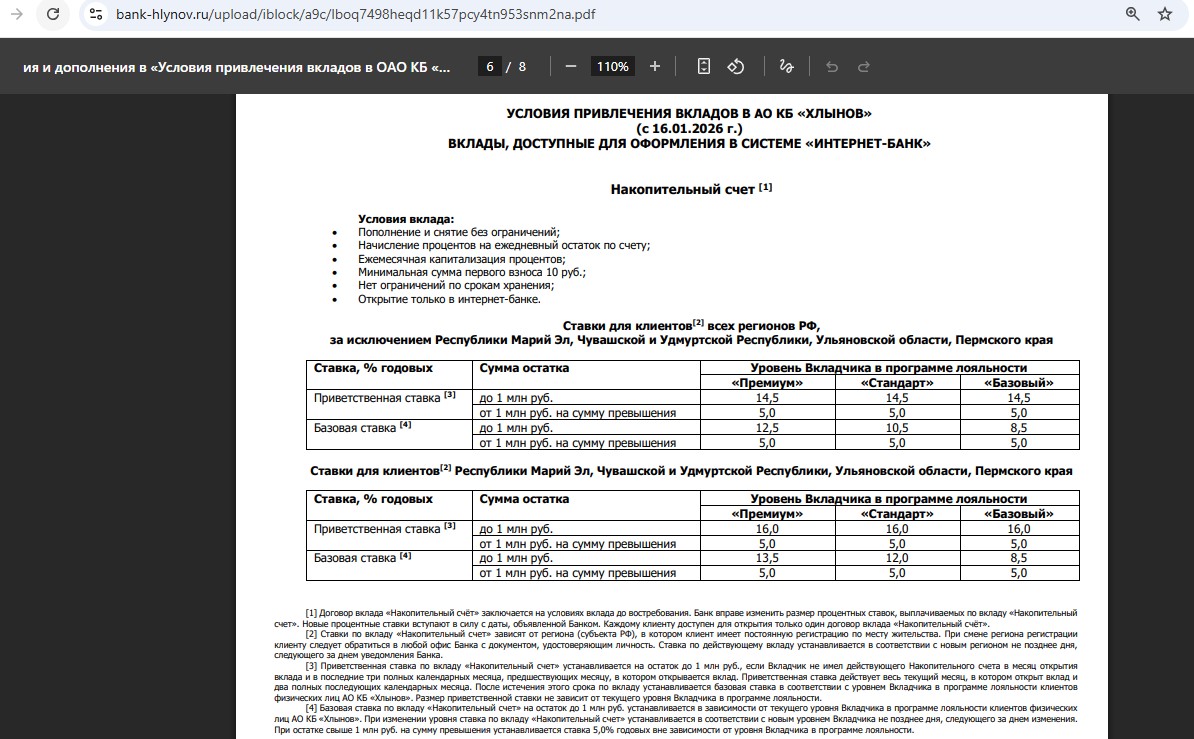Zoom in the PDF with plus button
The width and height of the screenshot is (1194, 739).
click(x=655, y=66)
